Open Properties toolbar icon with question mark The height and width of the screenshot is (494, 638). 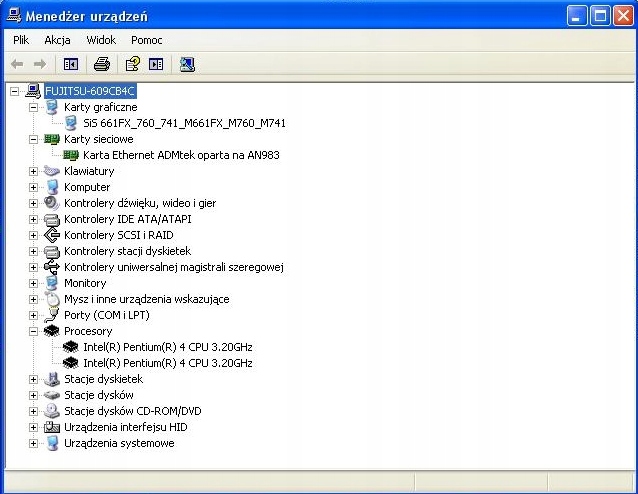click(133, 64)
